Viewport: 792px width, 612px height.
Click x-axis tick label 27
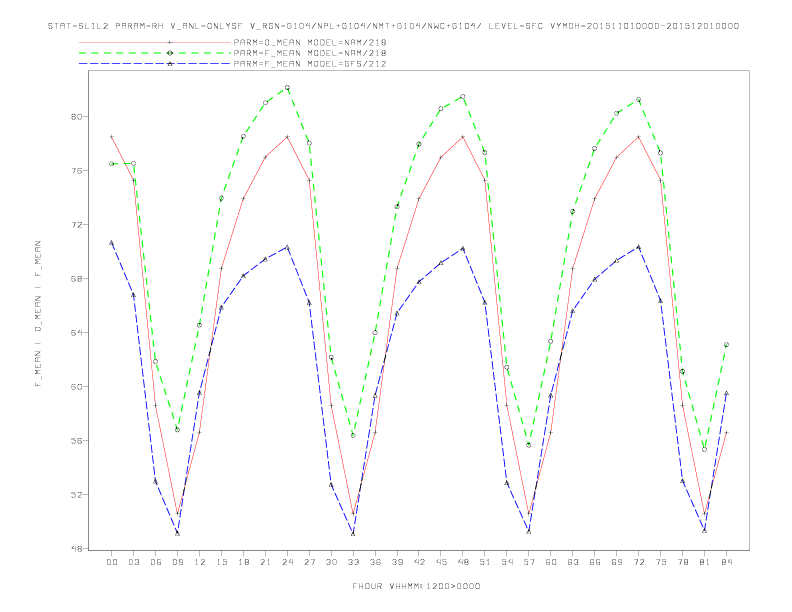[309, 562]
